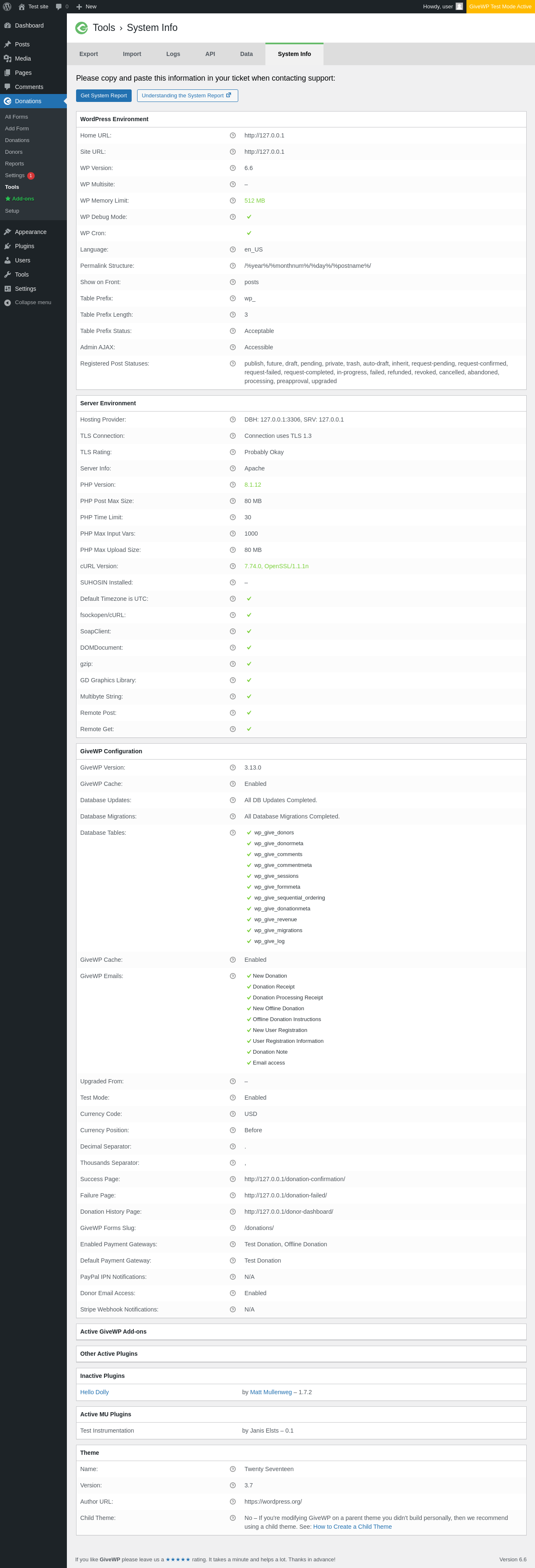Viewport: 535px width, 1568px height.
Task: Click the WordPress logo in admin bar
Action: 7,7
